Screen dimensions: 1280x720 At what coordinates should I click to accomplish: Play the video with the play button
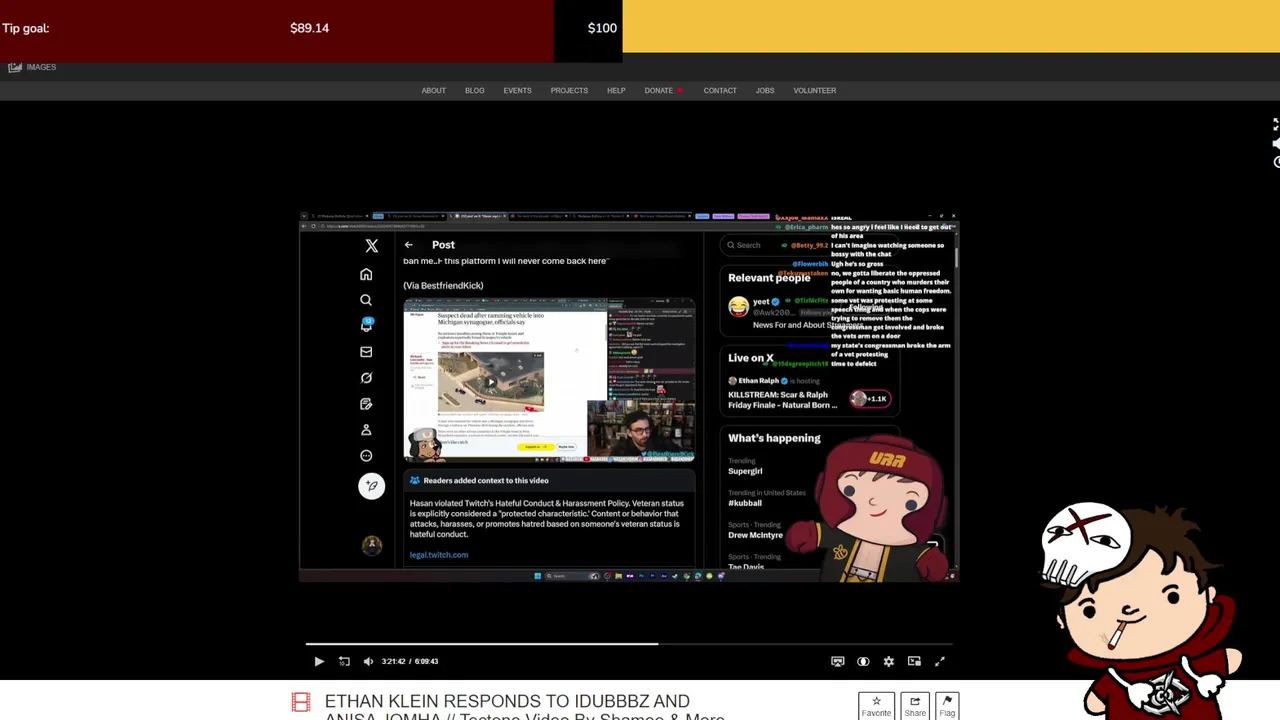tap(319, 661)
